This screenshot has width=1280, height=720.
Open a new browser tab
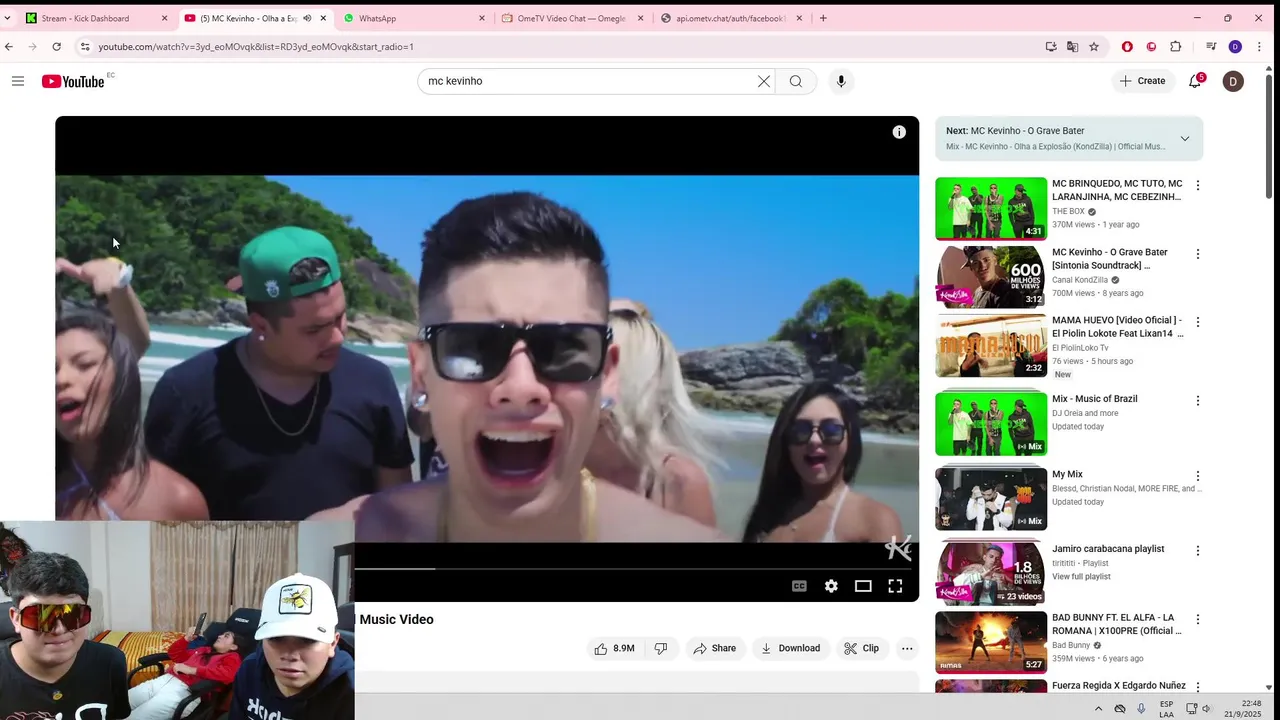pyautogui.click(x=823, y=18)
